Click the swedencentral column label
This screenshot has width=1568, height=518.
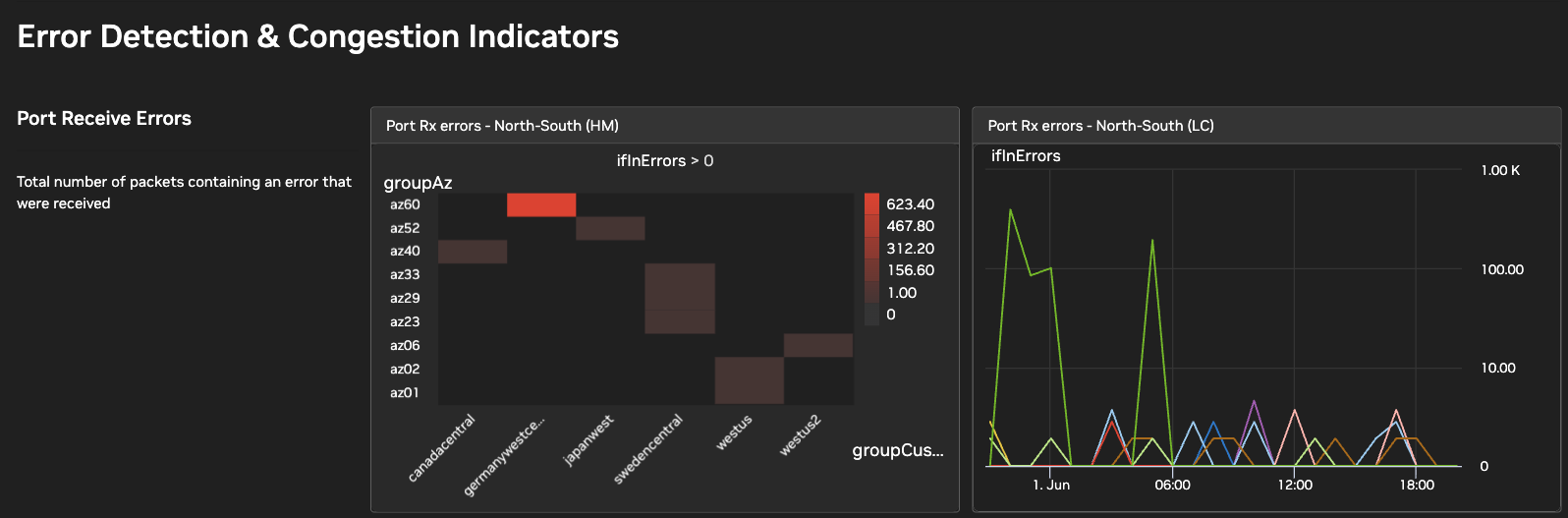(x=648, y=449)
